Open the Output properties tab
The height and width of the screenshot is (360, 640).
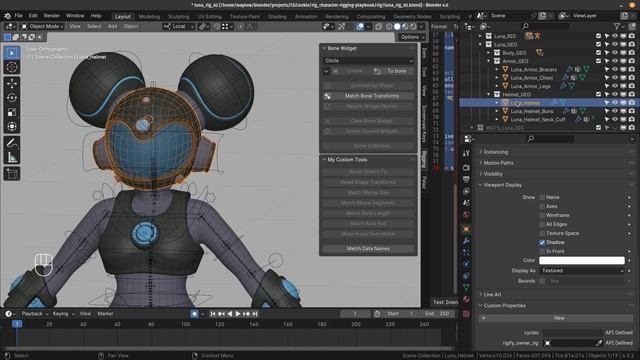(x=466, y=180)
